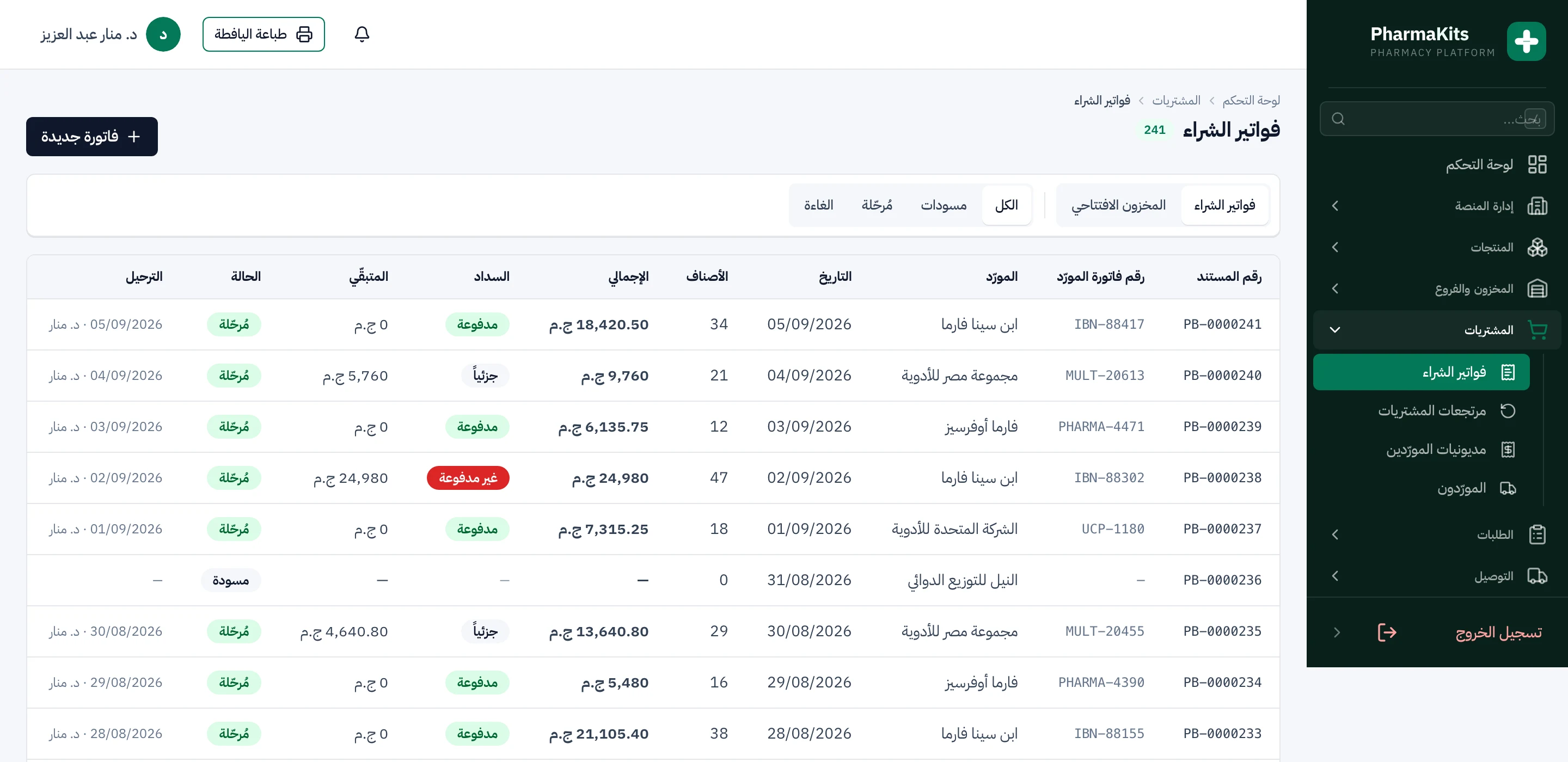Click the notification bell icon
This screenshot has width=1568, height=762.
[362, 34]
